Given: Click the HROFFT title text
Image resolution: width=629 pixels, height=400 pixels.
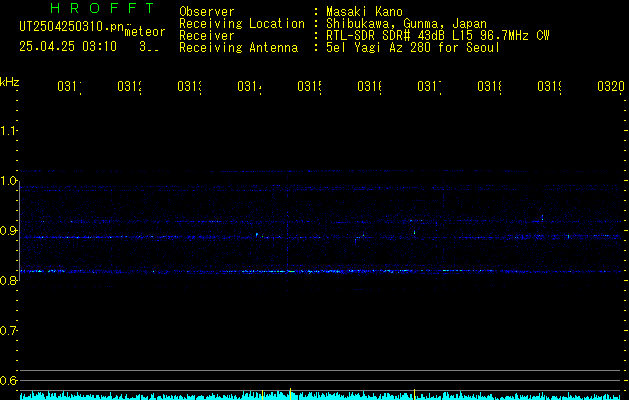Looking at the screenshot, I should [103, 8].
